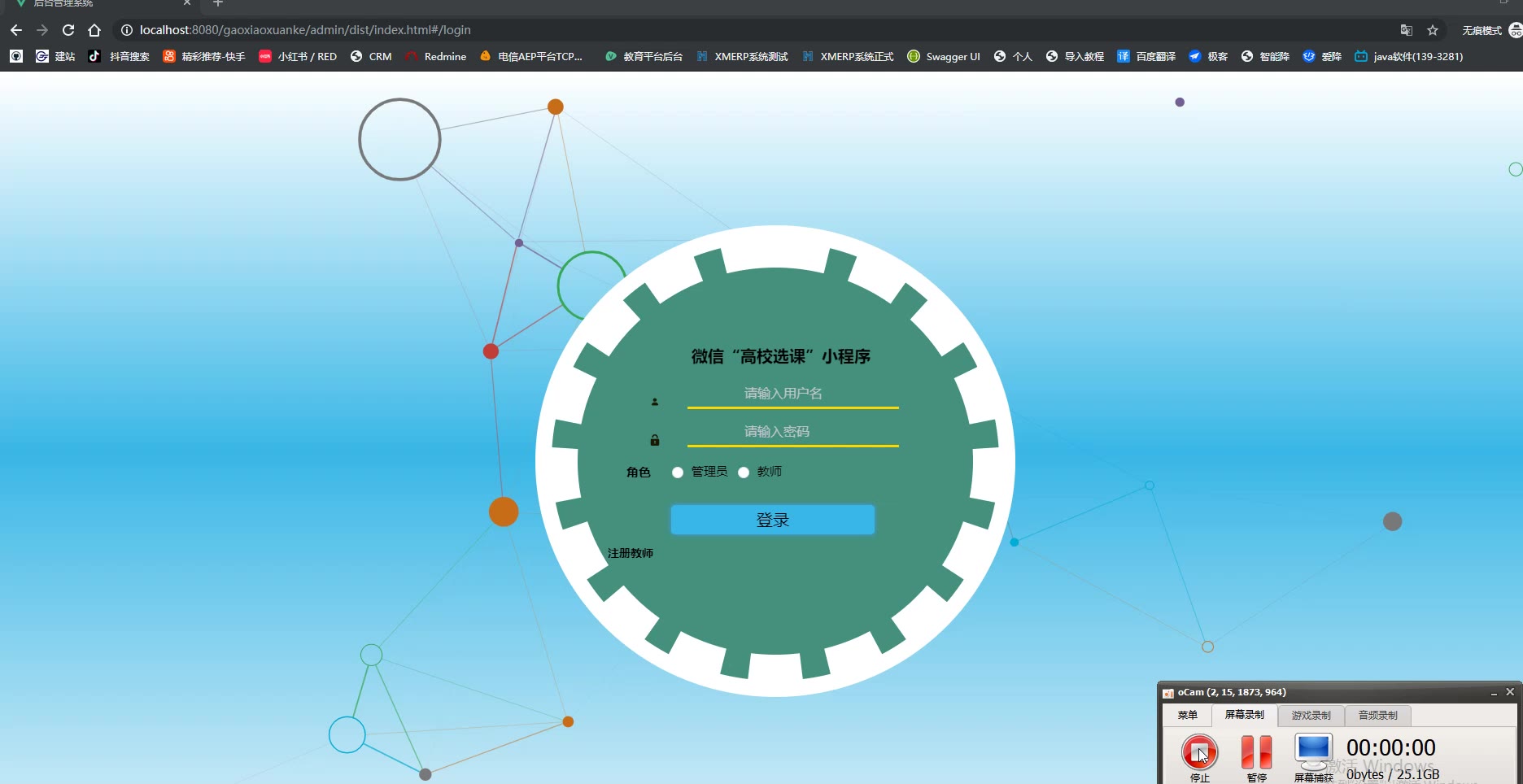Image resolution: width=1523 pixels, height=784 pixels.
Task: Switch to oCam 音频录制 tab
Action: [1378, 716]
